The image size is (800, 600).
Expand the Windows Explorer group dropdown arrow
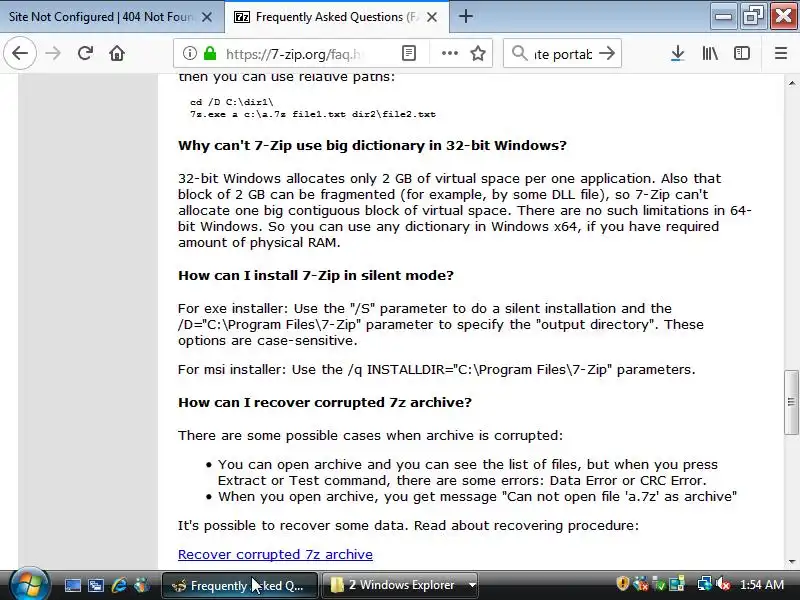472,585
